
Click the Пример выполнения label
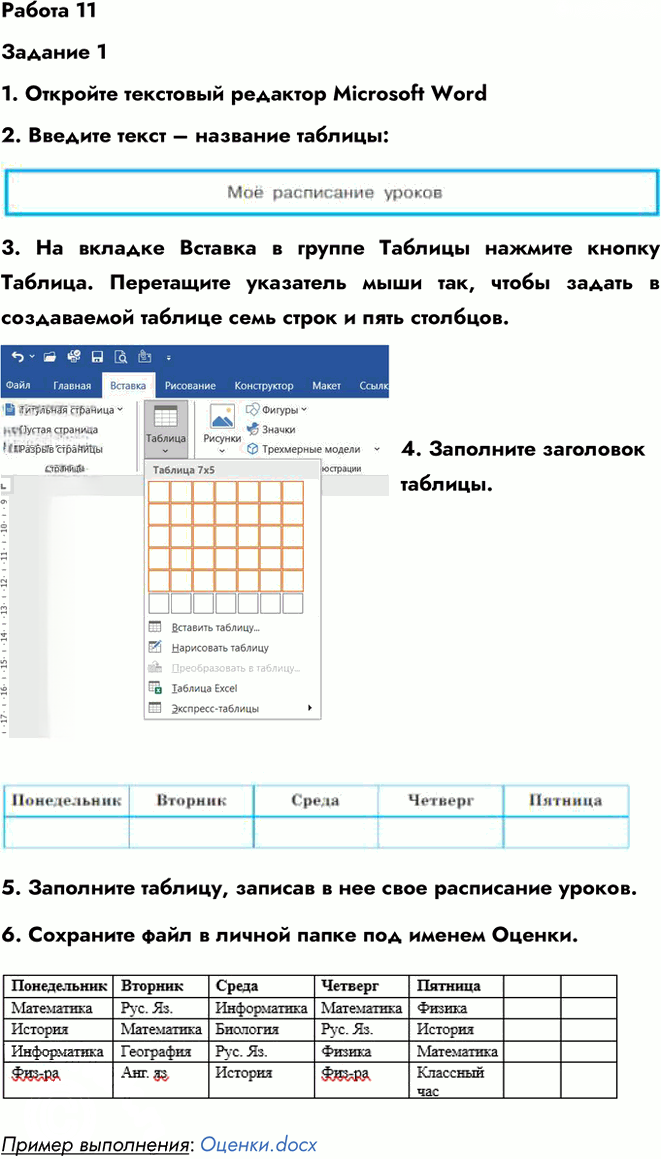click(x=97, y=1143)
